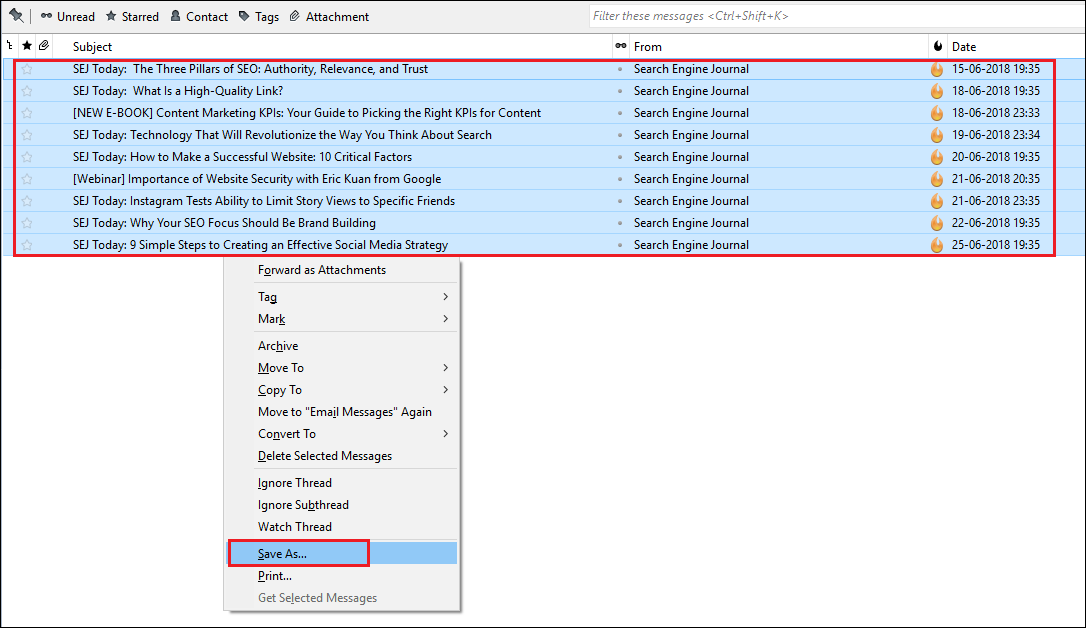This screenshot has height=628, width=1086.
Task: Star the Website Security webinar message
Action: (x=27, y=179)
